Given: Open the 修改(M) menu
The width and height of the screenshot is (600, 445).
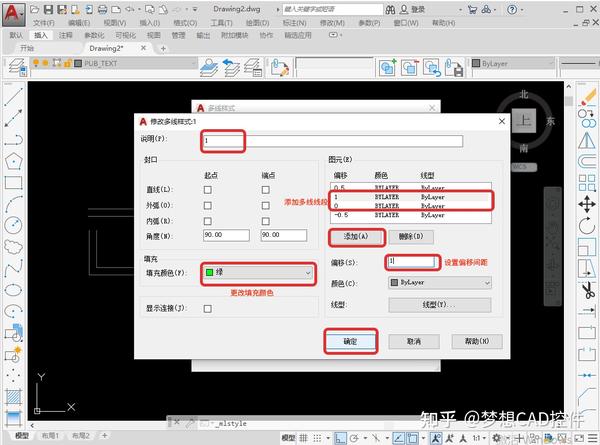Looking at the screenshot, I should pos(333,23).
